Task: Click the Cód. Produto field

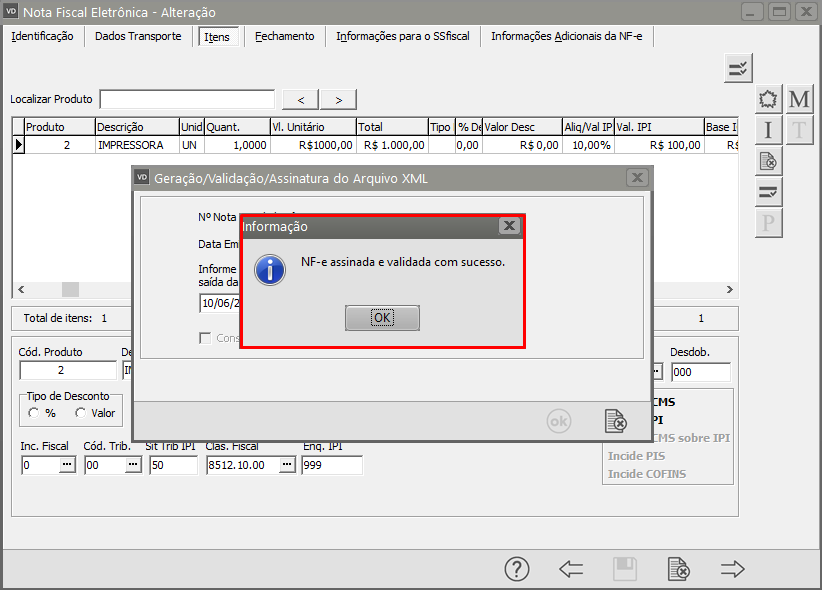Action: 68,370
